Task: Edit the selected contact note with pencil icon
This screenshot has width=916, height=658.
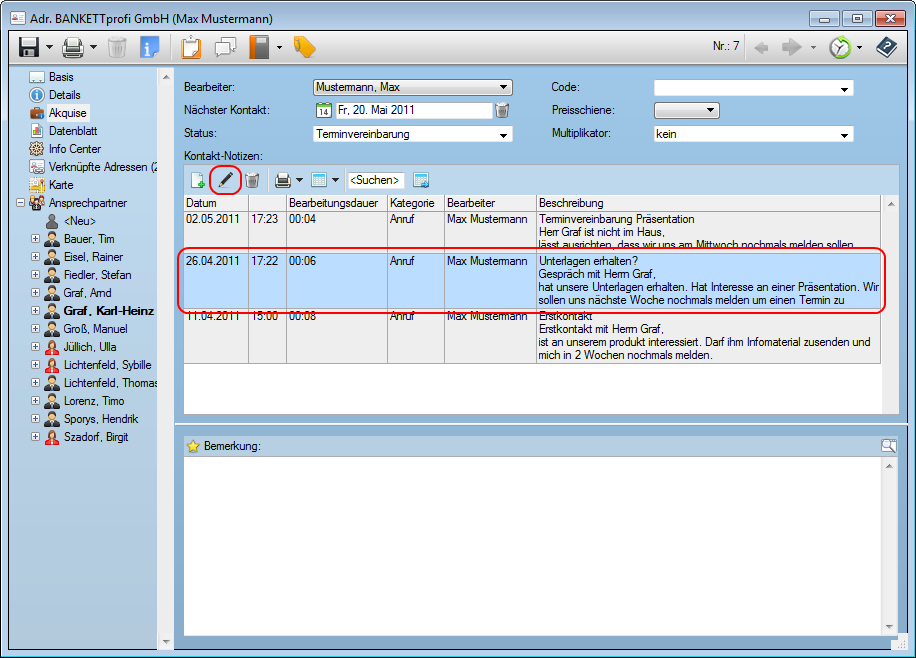Action: (226, 180)
